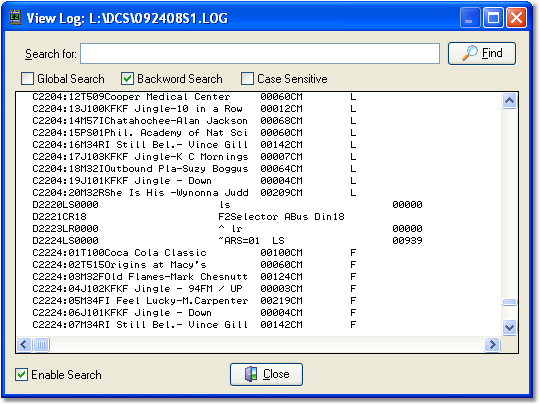Click the door icon on Close button
Screen dimensions: 540x405
click(251, 374)
